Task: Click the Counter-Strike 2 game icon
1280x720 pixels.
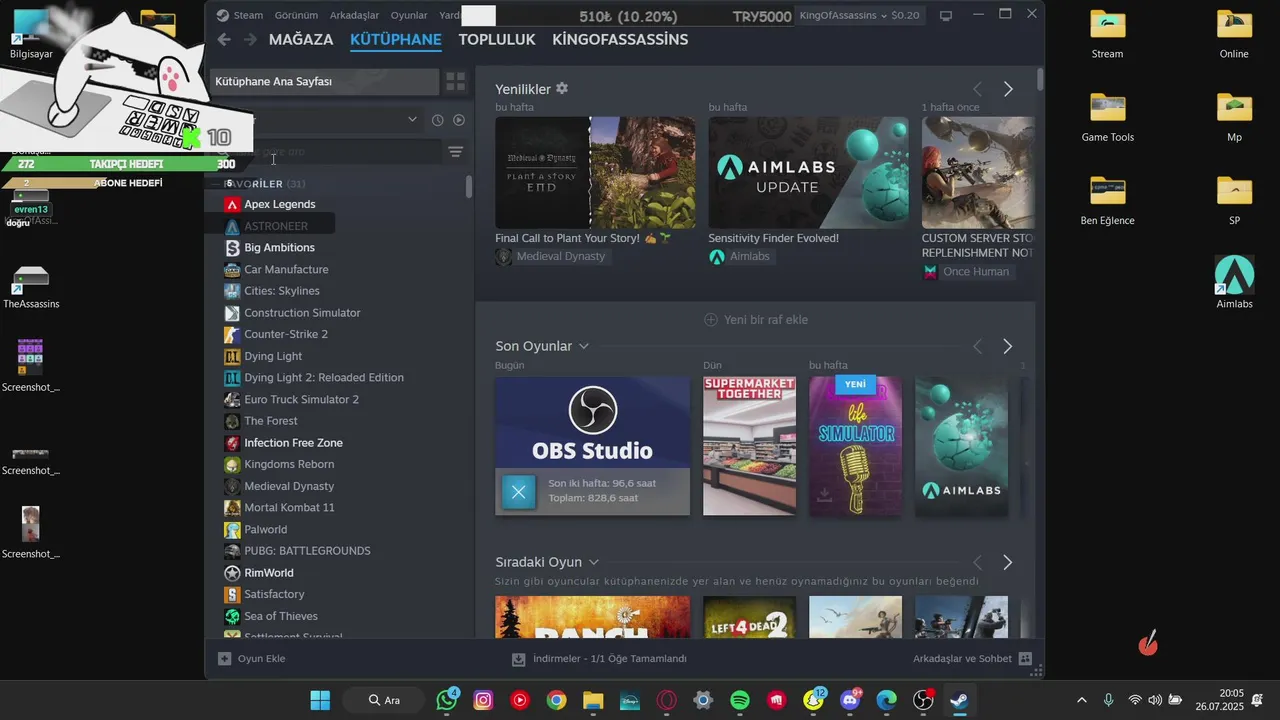Action: click(232, 334)
